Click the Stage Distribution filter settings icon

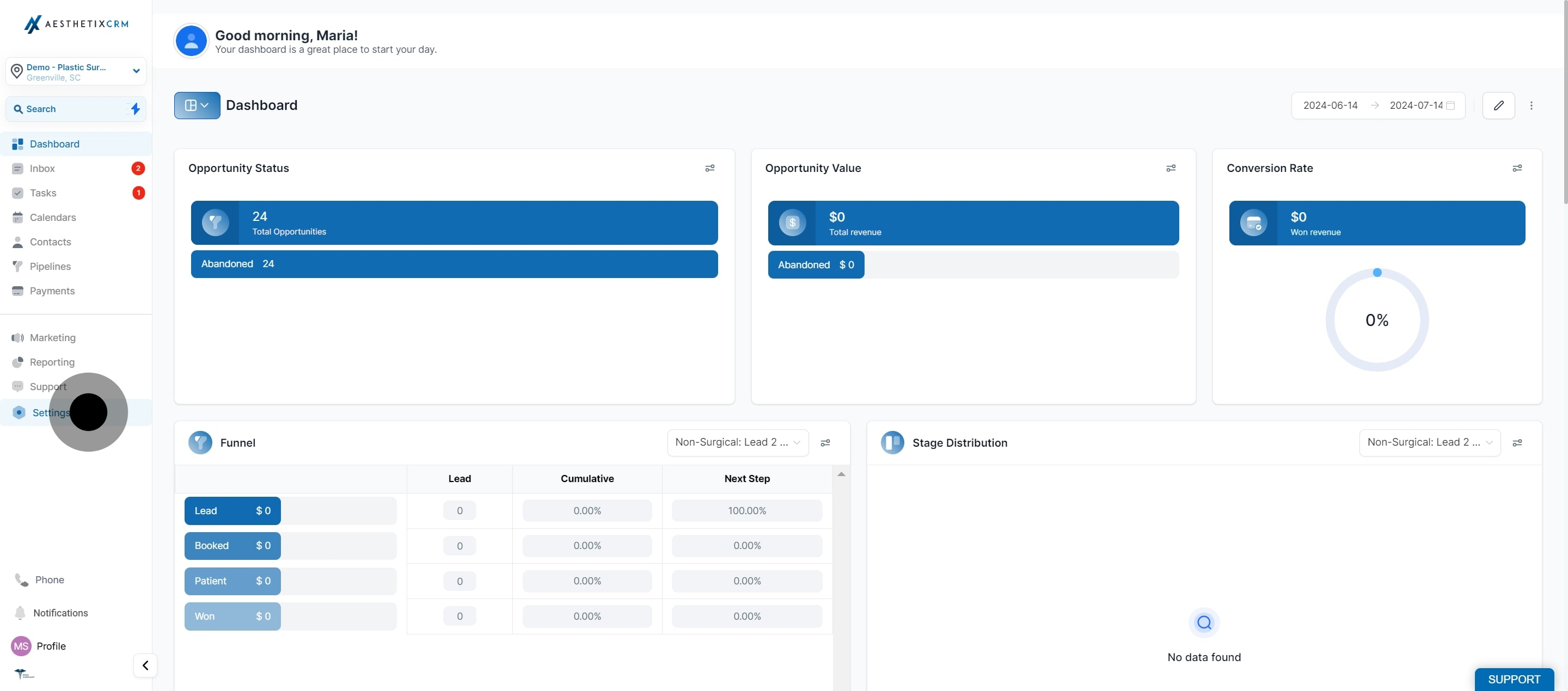tap(1516, 443)
